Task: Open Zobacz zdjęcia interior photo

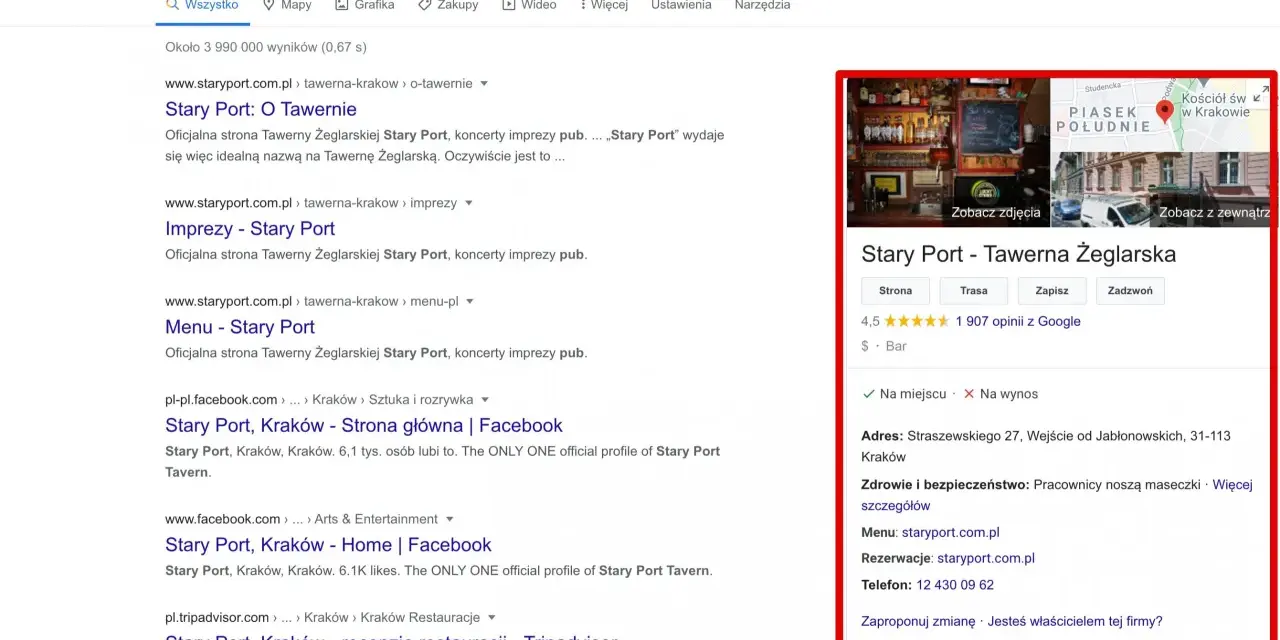Action: click(948, 153)
